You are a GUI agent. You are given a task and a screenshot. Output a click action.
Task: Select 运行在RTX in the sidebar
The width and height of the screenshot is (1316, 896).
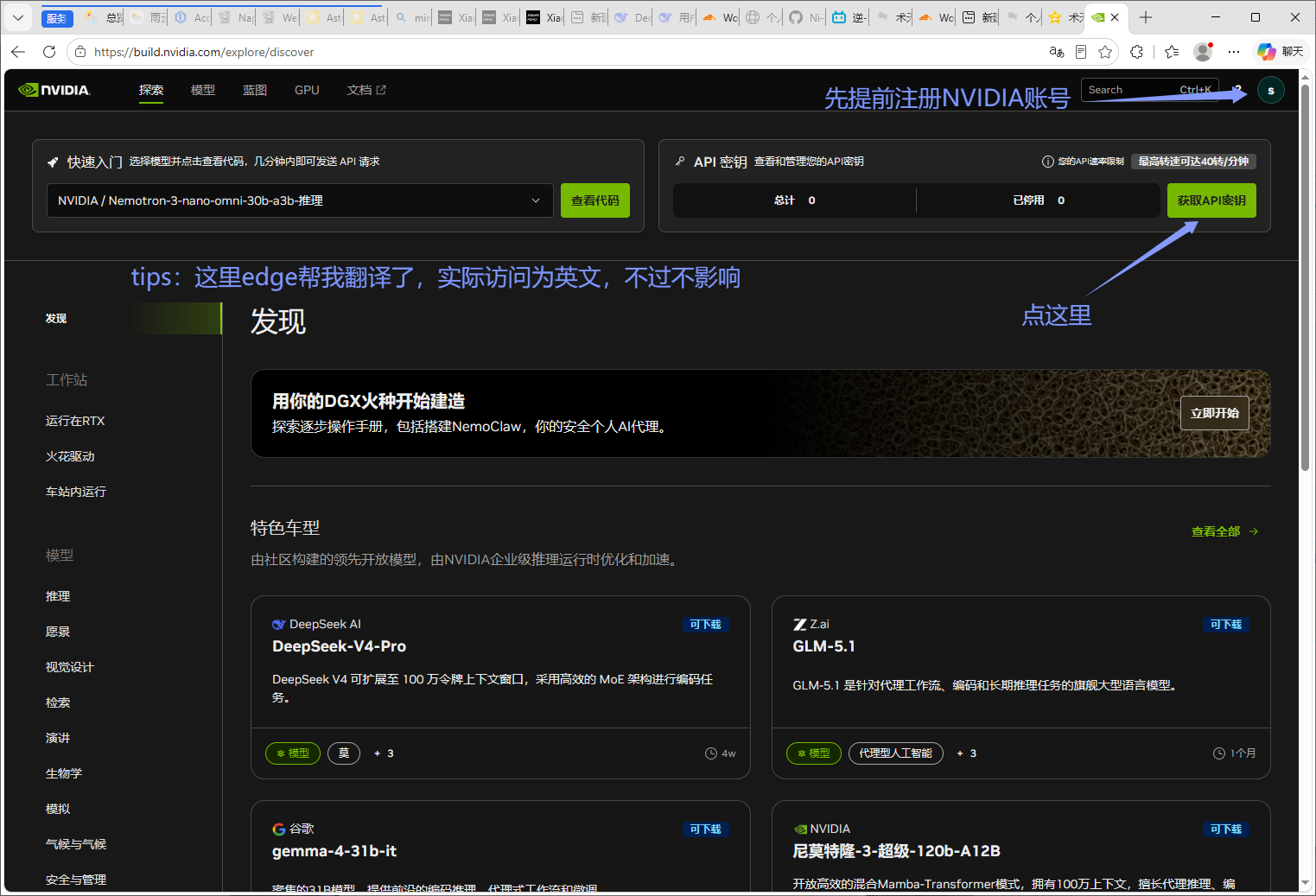pos(75,421)
